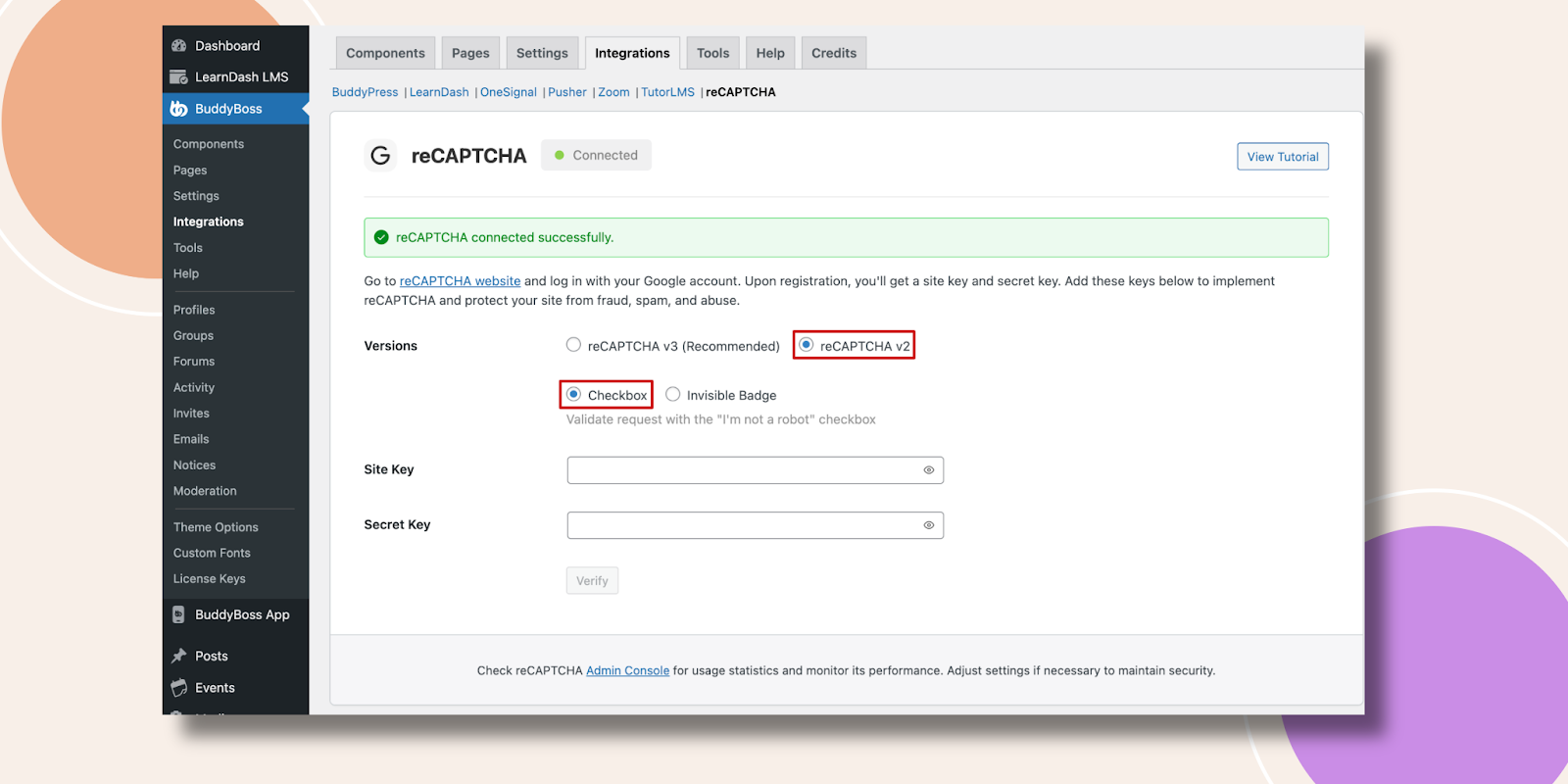The height and width of the screenshot is (784, 1568).
Task: Click the BuddyBoss logo icon
Action: coord(178,109)
